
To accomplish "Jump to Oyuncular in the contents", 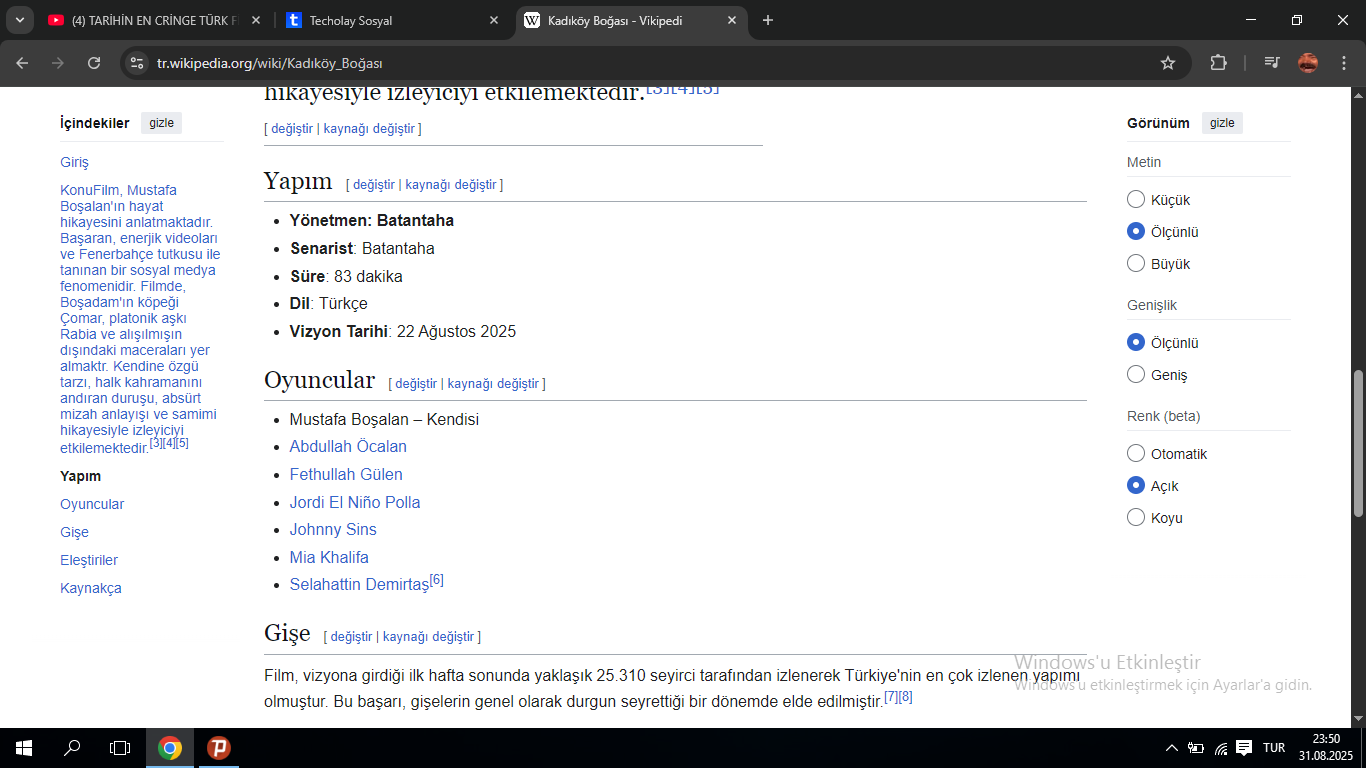I will (92, 504).
